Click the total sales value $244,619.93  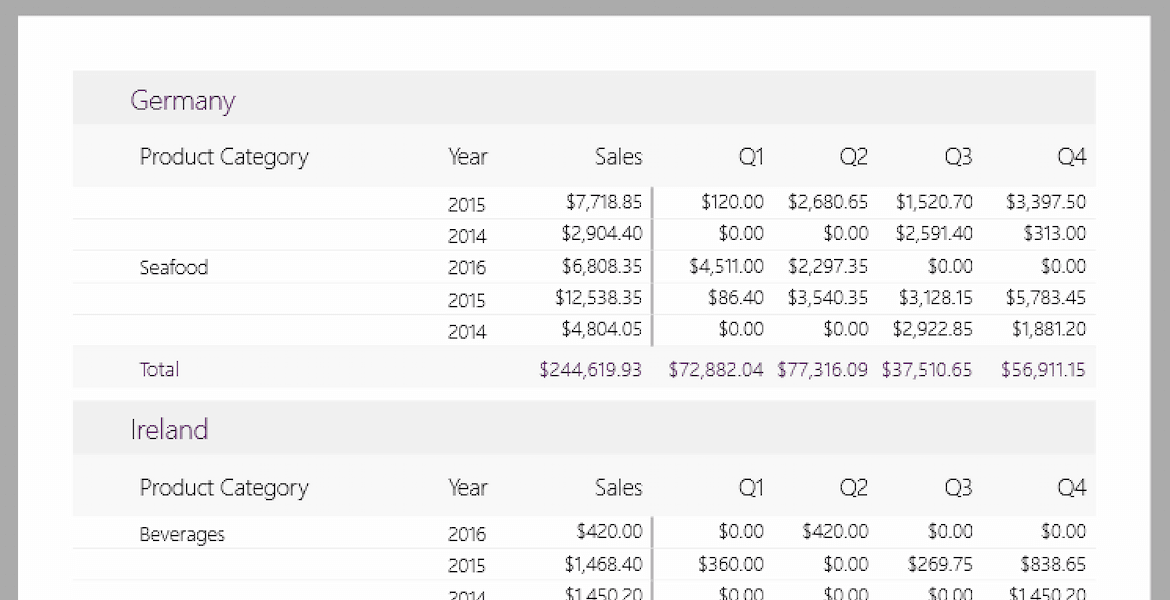click(x=590, y=369)
